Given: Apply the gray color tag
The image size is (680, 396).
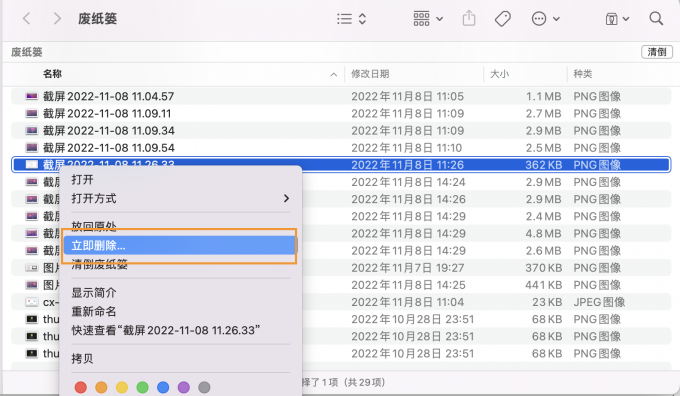Looking at the screenshot, I should [204, 387].
